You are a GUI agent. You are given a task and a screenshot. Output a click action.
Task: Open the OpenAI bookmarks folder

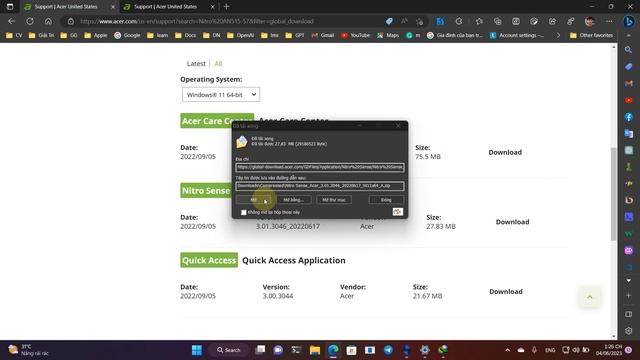tap(240, 36)
